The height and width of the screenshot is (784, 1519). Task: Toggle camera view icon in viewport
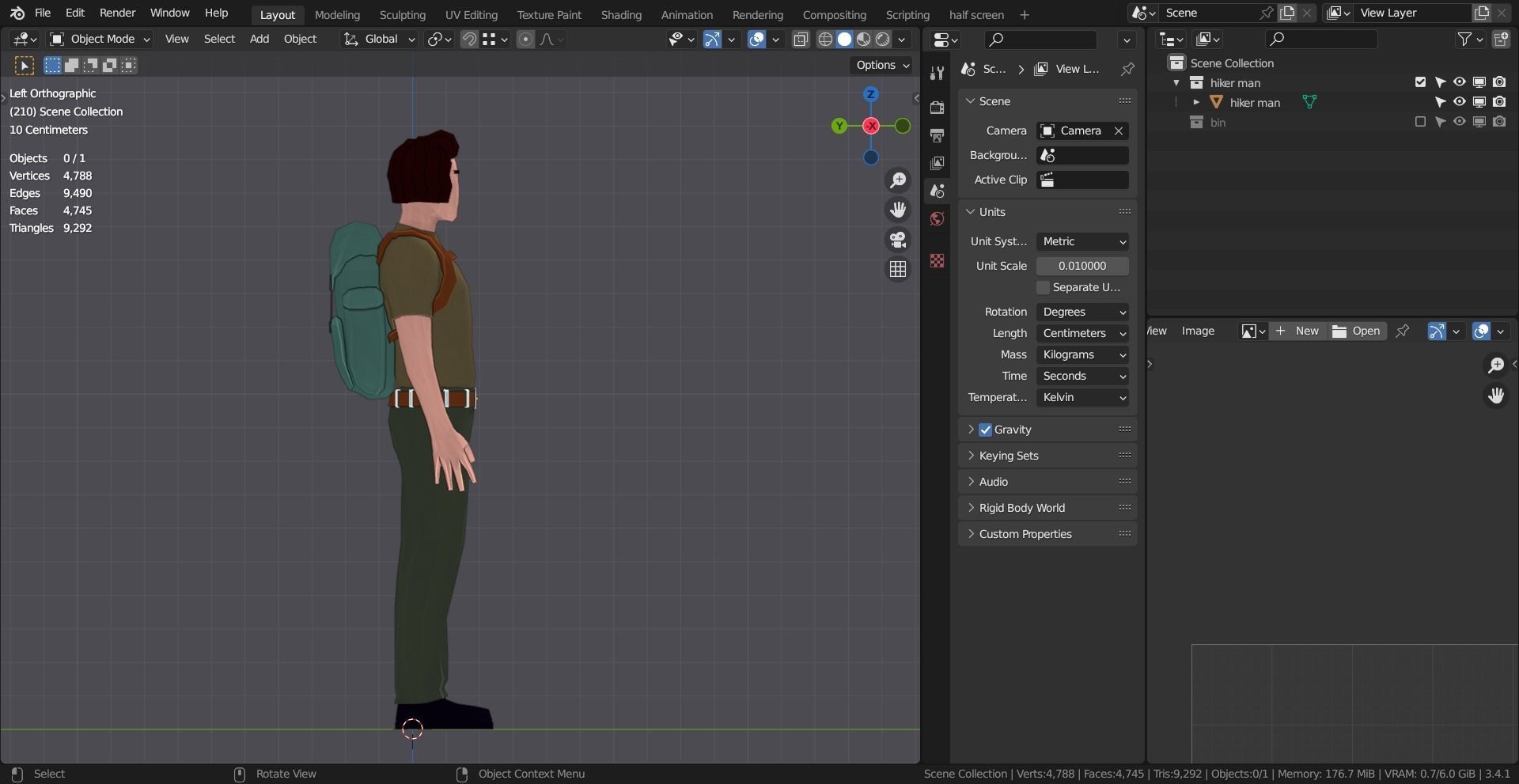898,240
